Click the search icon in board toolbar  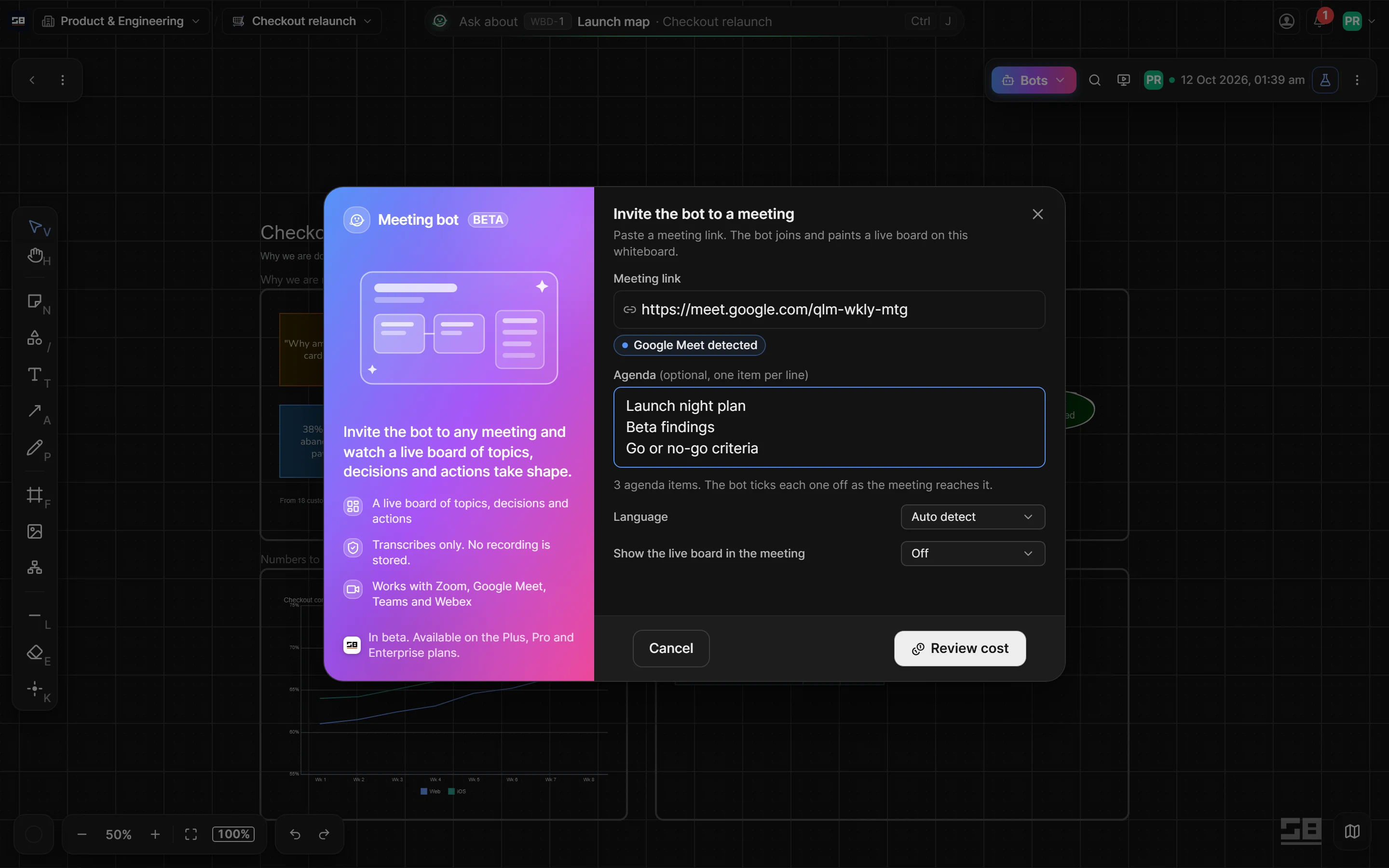(1094, 81)
